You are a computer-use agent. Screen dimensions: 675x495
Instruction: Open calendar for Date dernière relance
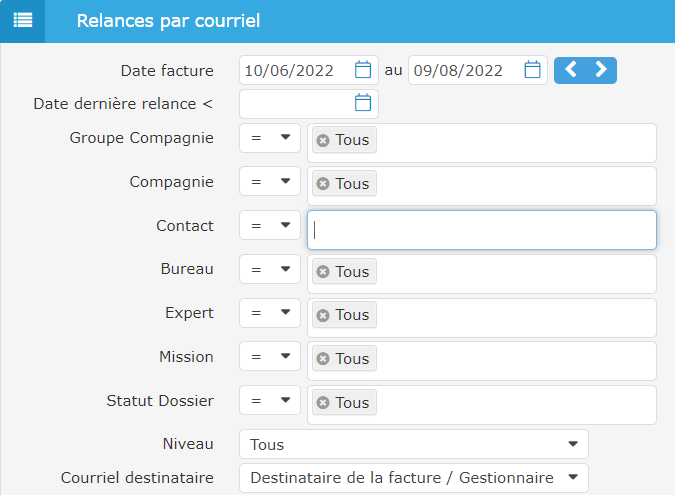363,103
